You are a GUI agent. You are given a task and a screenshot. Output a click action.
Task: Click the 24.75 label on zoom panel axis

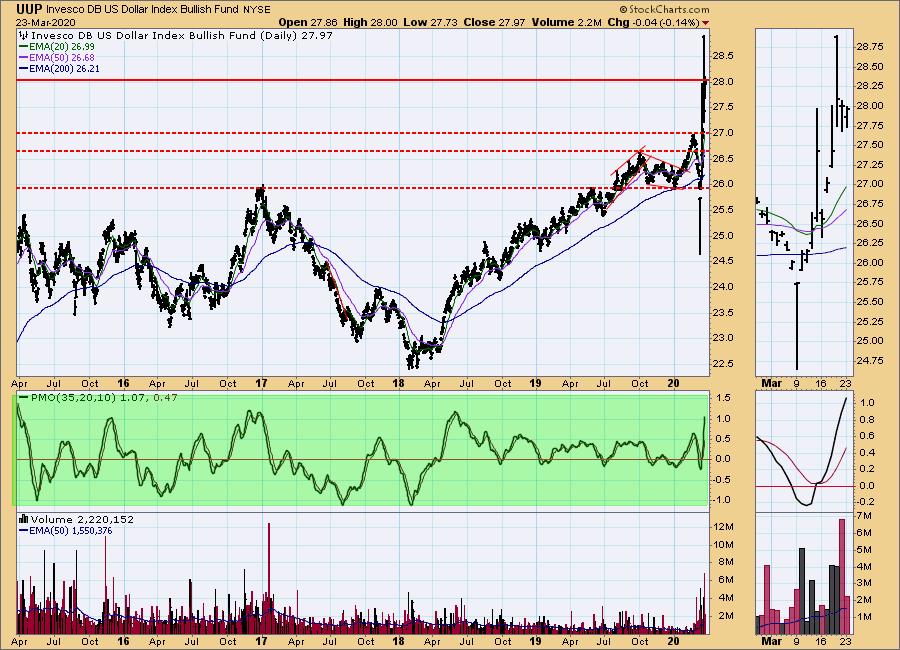[870, 361]
